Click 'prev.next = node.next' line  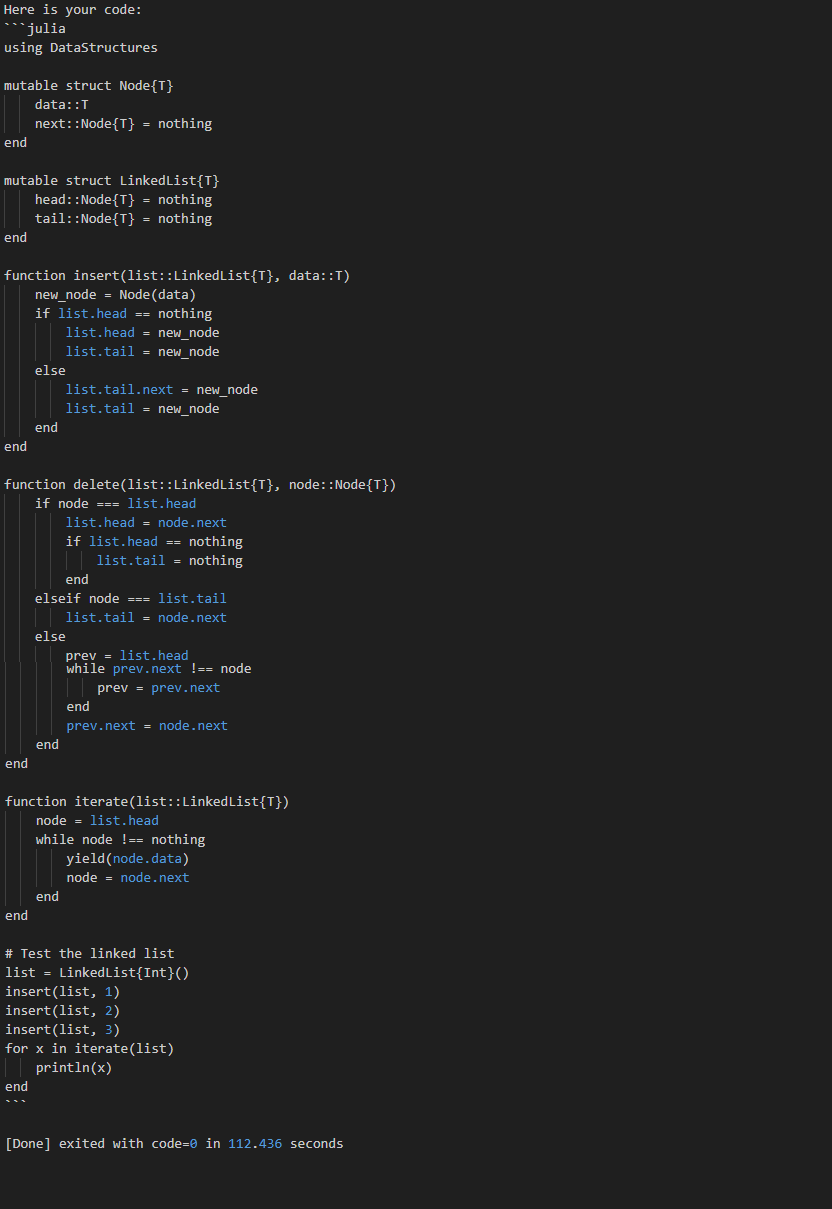coord(147,726)
